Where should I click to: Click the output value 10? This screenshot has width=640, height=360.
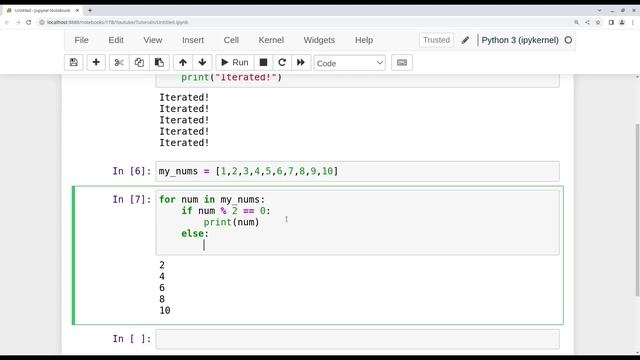165,311
